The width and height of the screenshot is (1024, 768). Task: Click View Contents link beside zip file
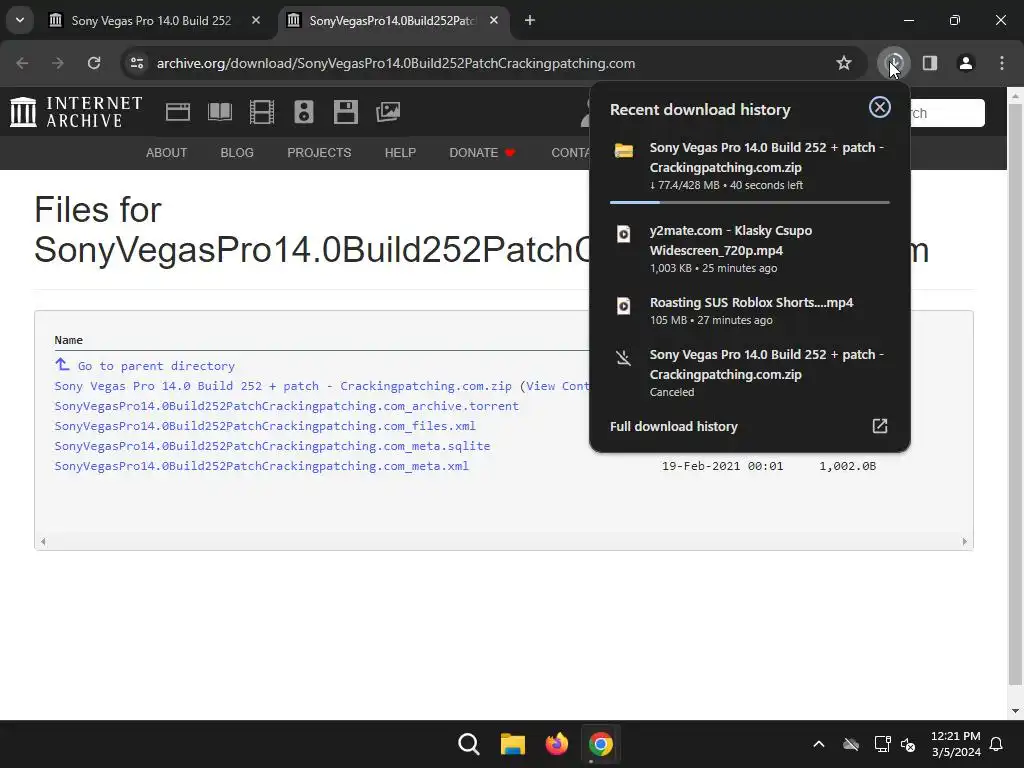[x=558, y=386]
